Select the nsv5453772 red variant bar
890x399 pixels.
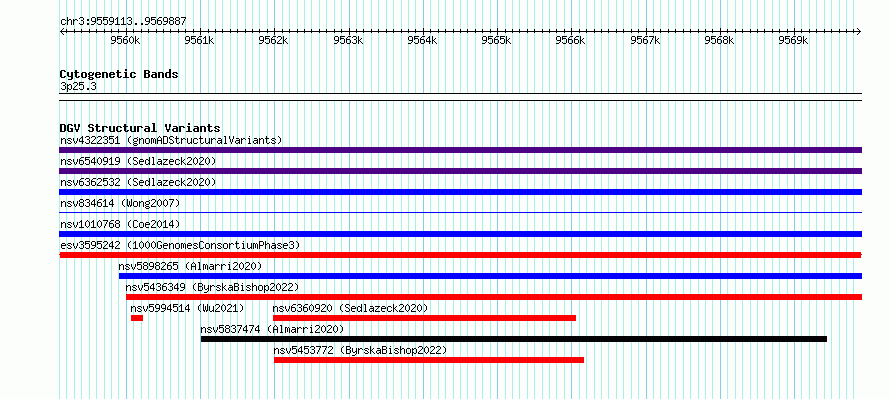pyautogui.click(x=429, y=360)
